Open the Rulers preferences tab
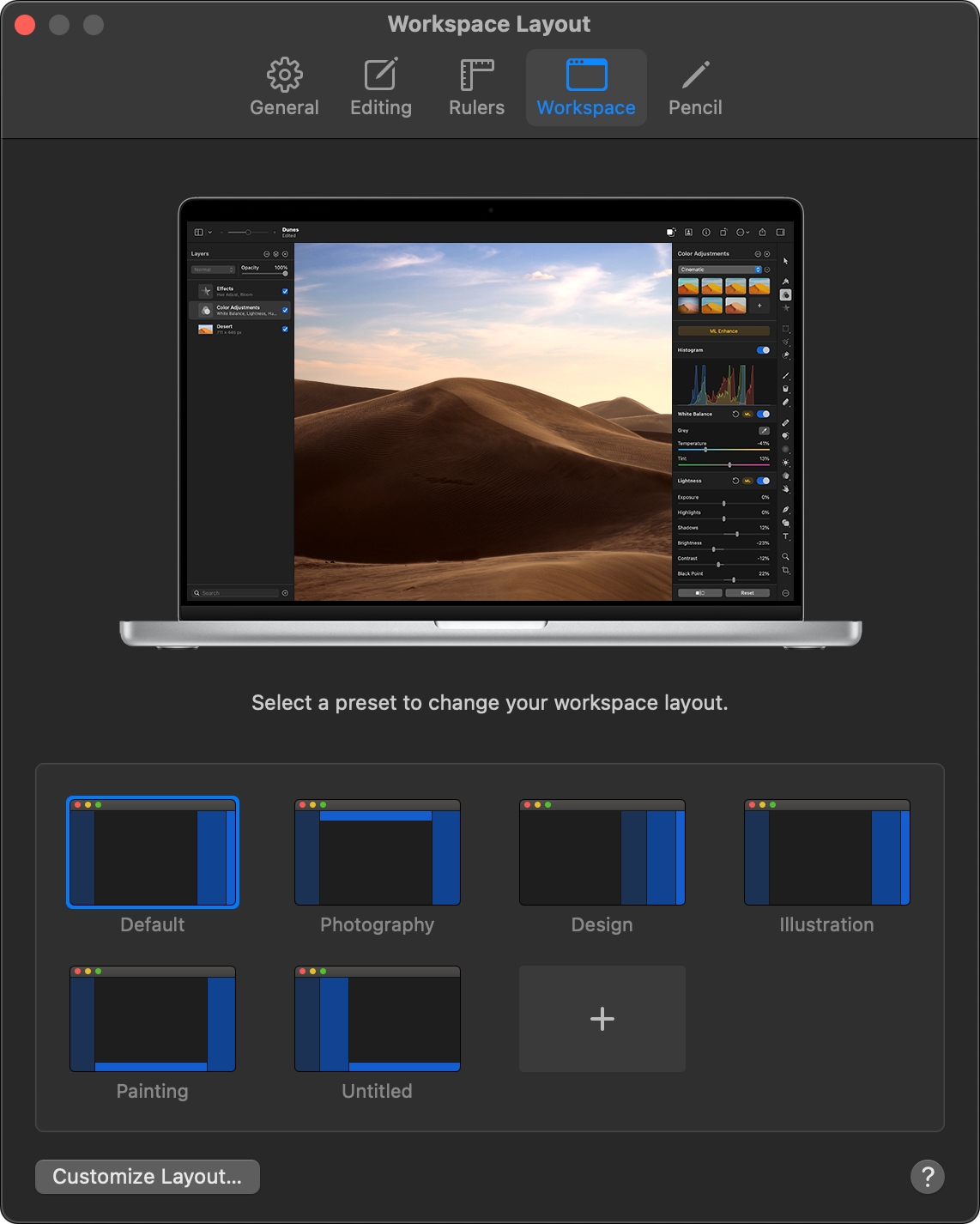Image resolution: width=980 pixels, height=1224 pixels. (x=476, y=88)
